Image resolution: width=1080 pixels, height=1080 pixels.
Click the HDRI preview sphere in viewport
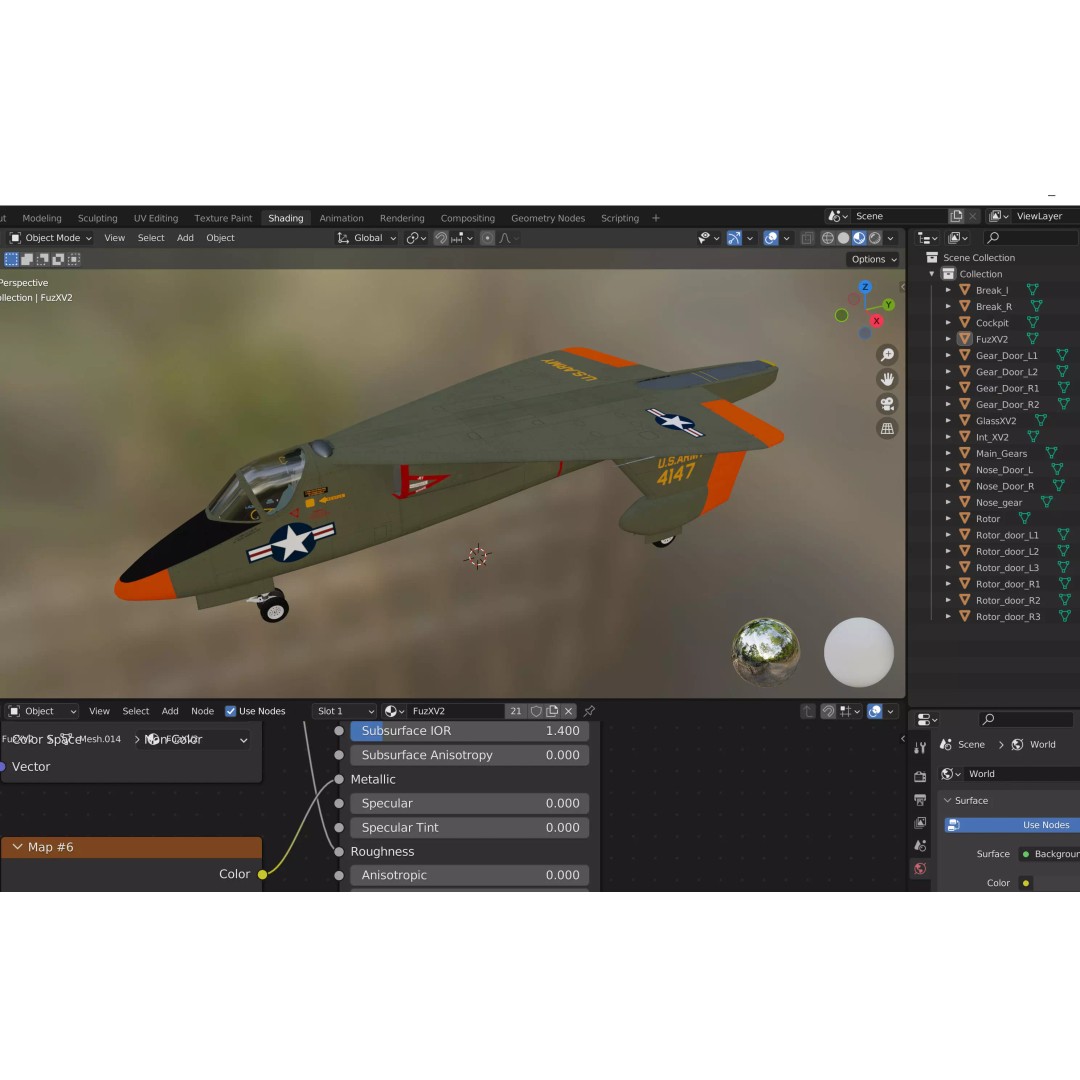765,652
